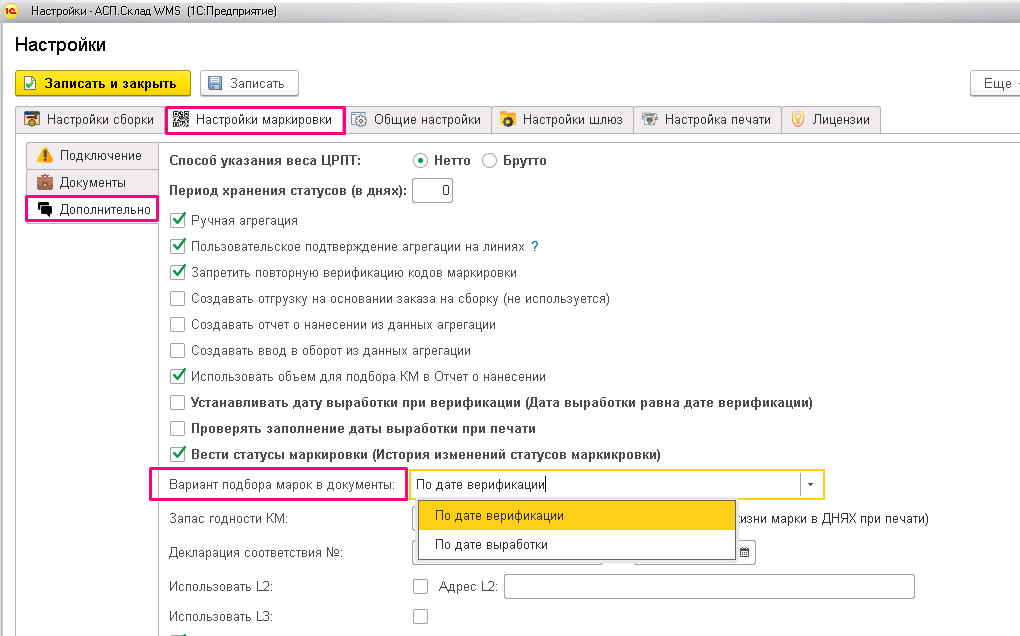Click the chat bubbles icon next to Дополнительно
Viewport: 1020px width, 636px height.
(45, 209)
